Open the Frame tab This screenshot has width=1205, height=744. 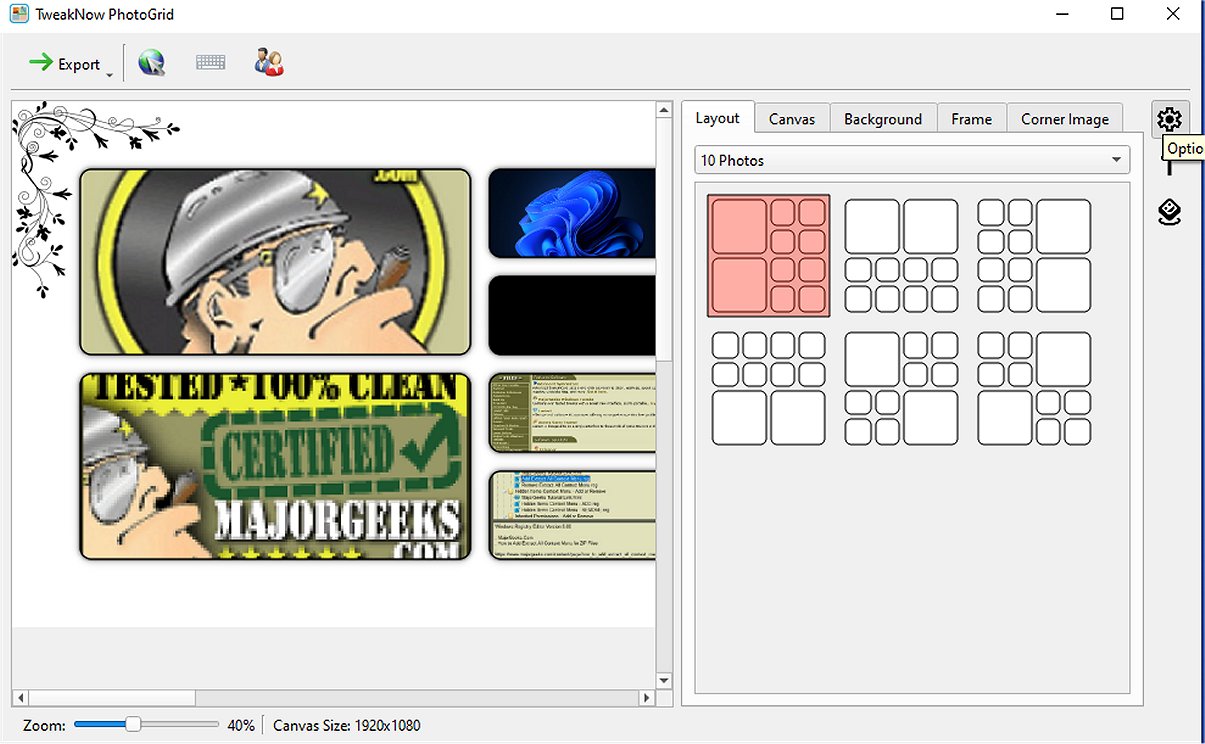click(971, 119)
